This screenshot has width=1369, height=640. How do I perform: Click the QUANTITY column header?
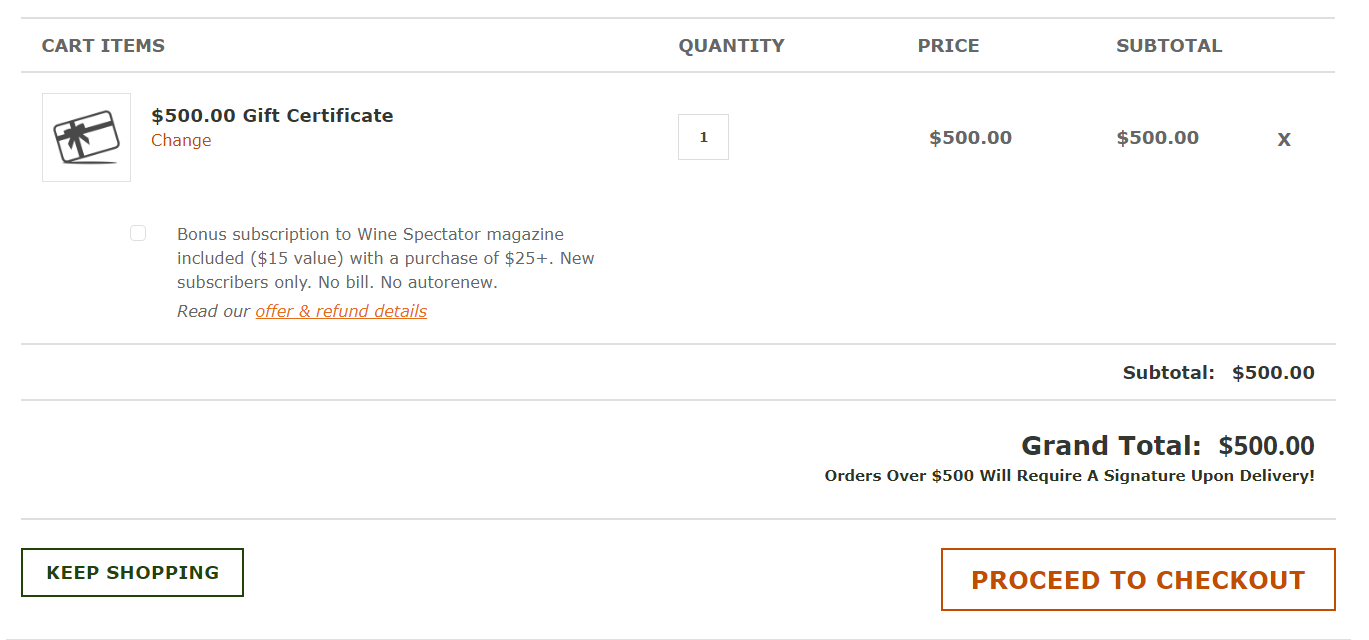pyautogui.click(x=731, y=45)
